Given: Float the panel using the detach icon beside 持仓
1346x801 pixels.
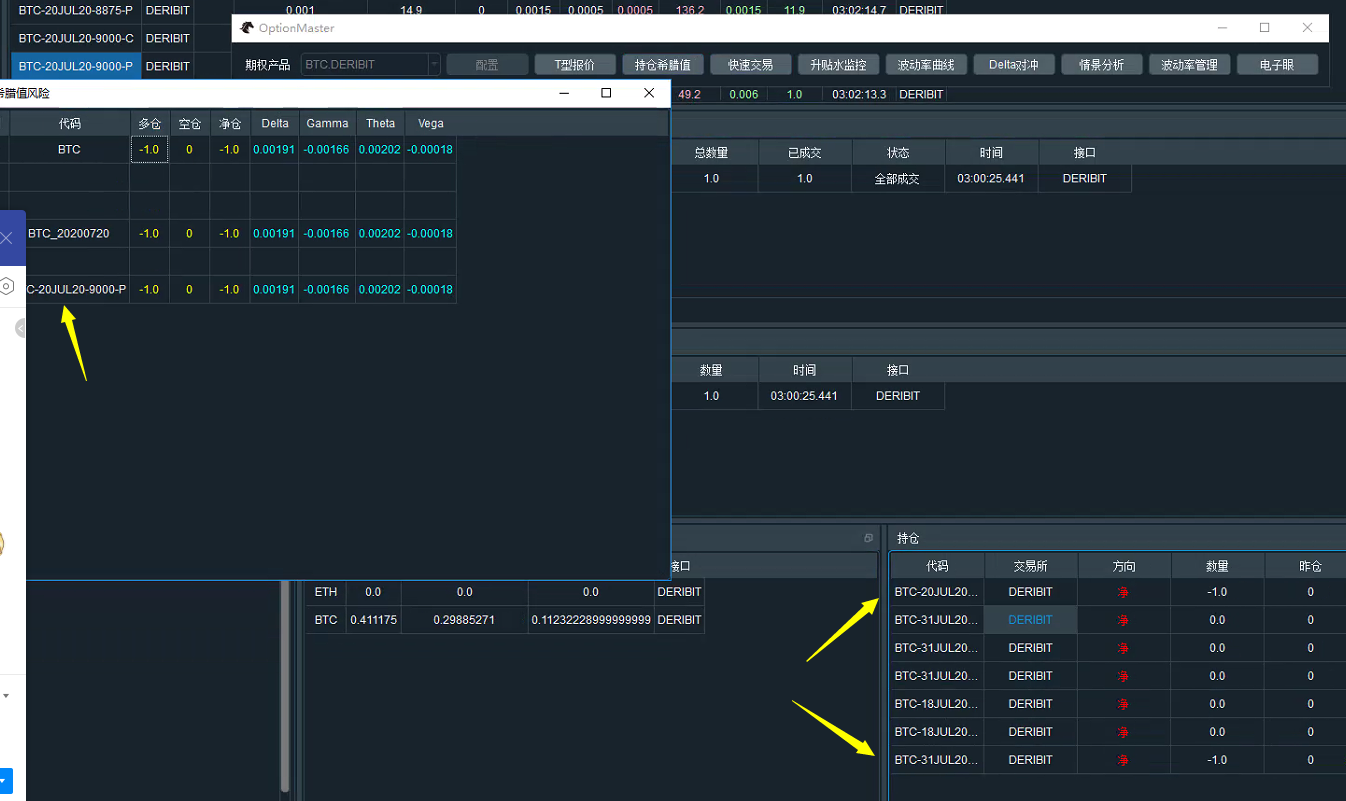Looking at the screenshot, I should coord(868,538).
